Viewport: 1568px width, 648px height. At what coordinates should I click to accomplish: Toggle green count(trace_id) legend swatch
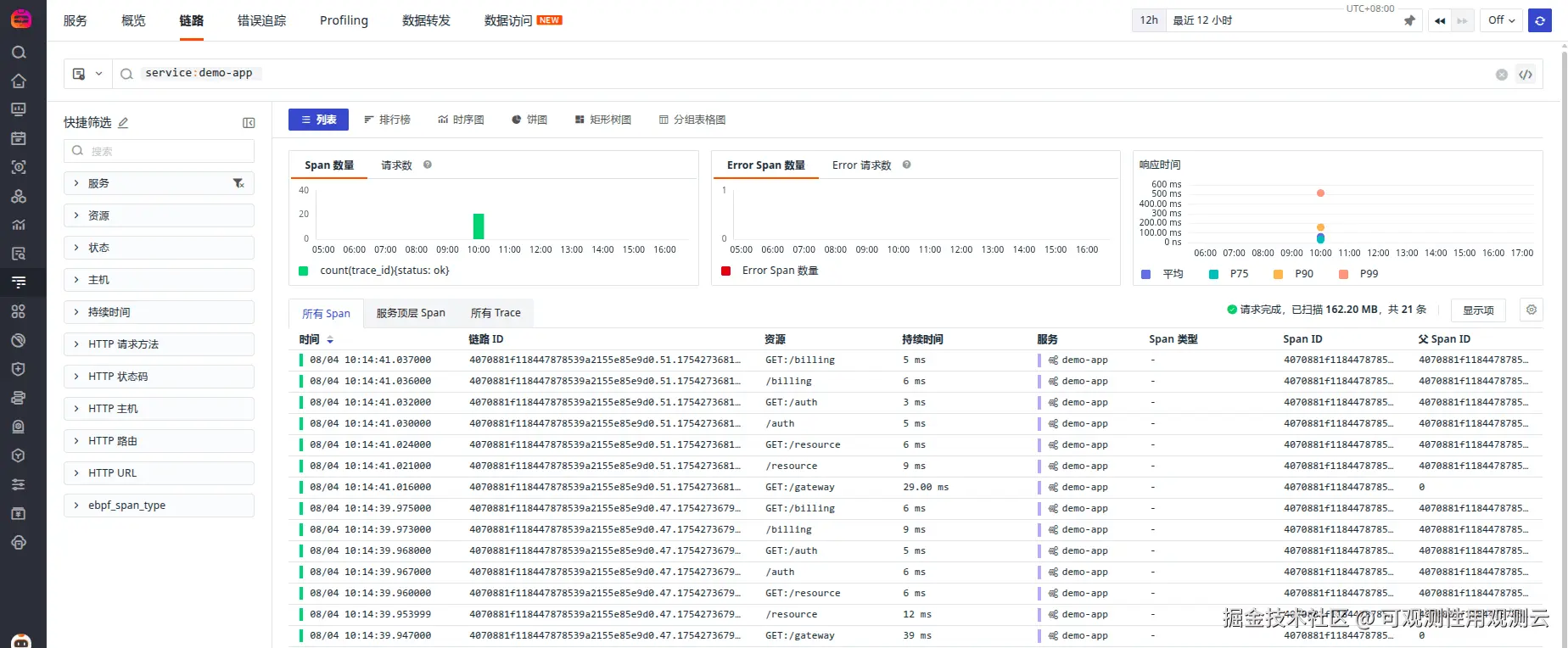click(x=303, y=271)
